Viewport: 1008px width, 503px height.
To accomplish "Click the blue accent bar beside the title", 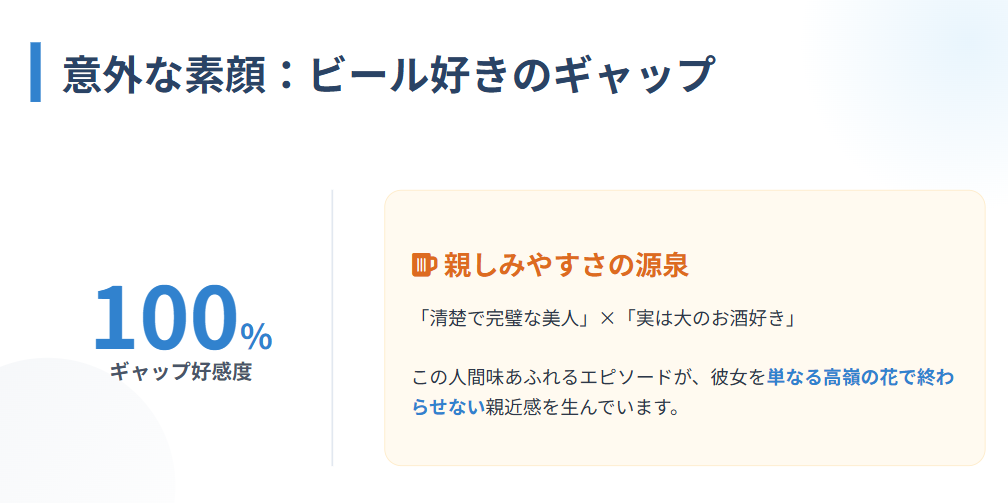I will coord(36,72).
